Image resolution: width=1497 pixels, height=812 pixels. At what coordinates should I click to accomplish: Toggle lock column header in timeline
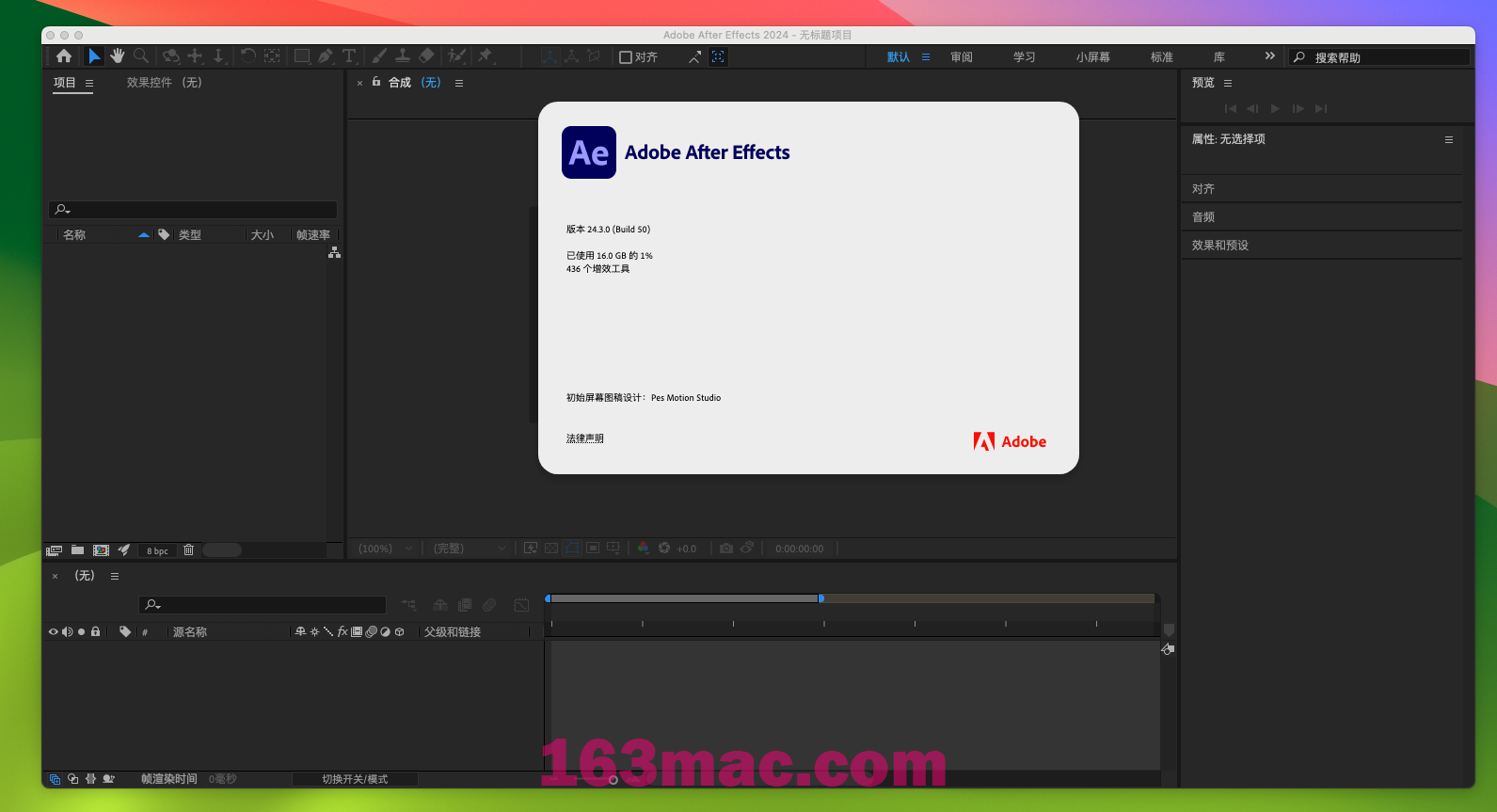click(x=95, y=632)
